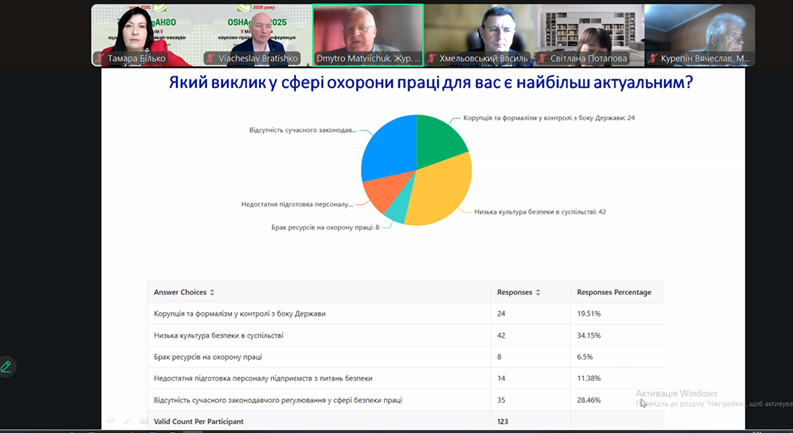Click muted microphone icon beside Тамара Білько
The image size is (793, 433).
click(x=100, y=58)
